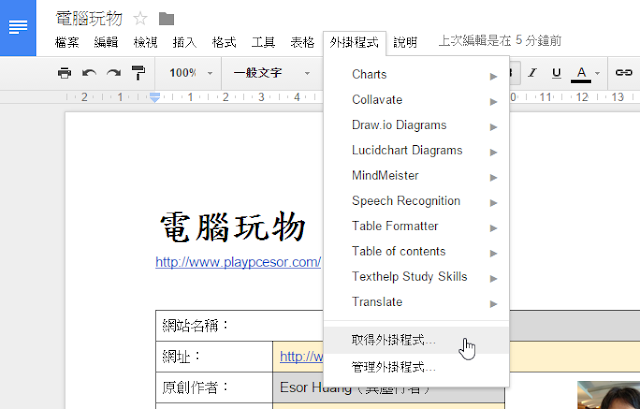Click the 網址： table cell
The image size is (640, 409).
tap(214, 357)
